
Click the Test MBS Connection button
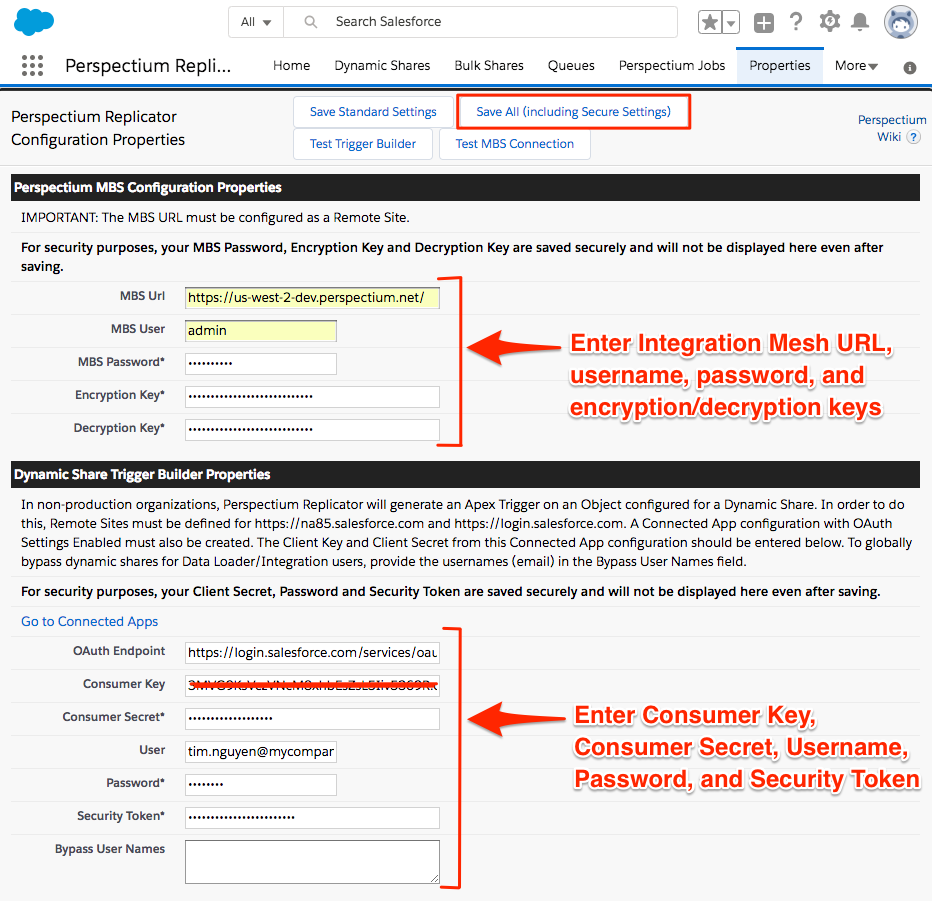[x=515, y=144]
